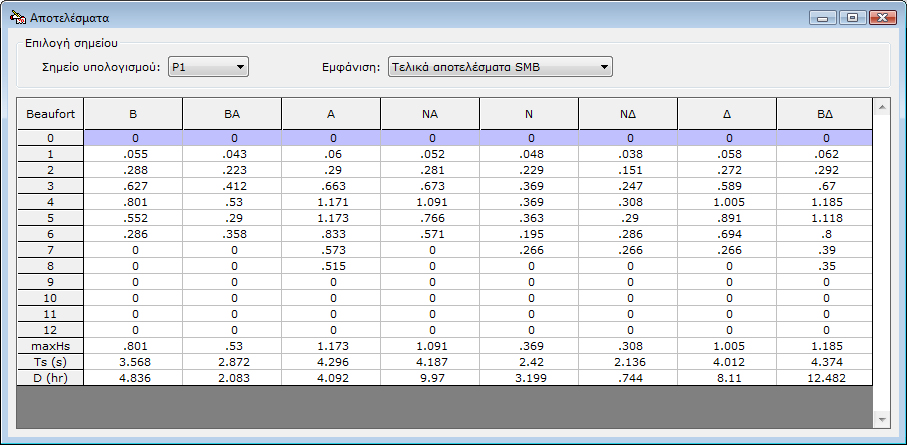The width and height of the screenshot is (907, 445).
Task: Maximize the Αποτελέσματα window
Action: coord(852,17)
